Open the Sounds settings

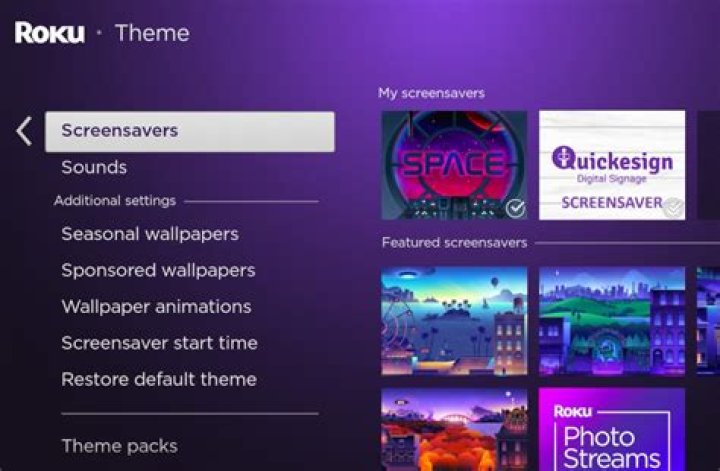click(x=94, y=167)
